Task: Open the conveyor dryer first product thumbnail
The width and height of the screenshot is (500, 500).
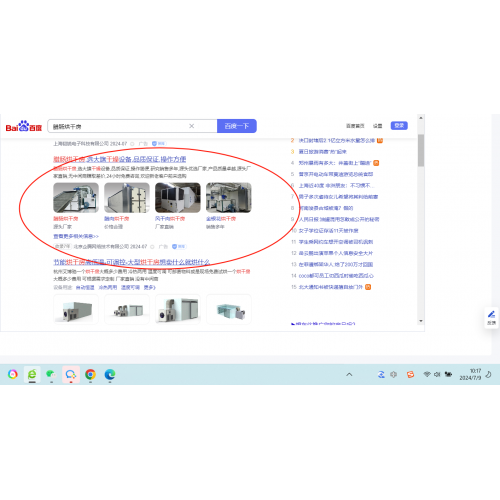Action: 76,198
